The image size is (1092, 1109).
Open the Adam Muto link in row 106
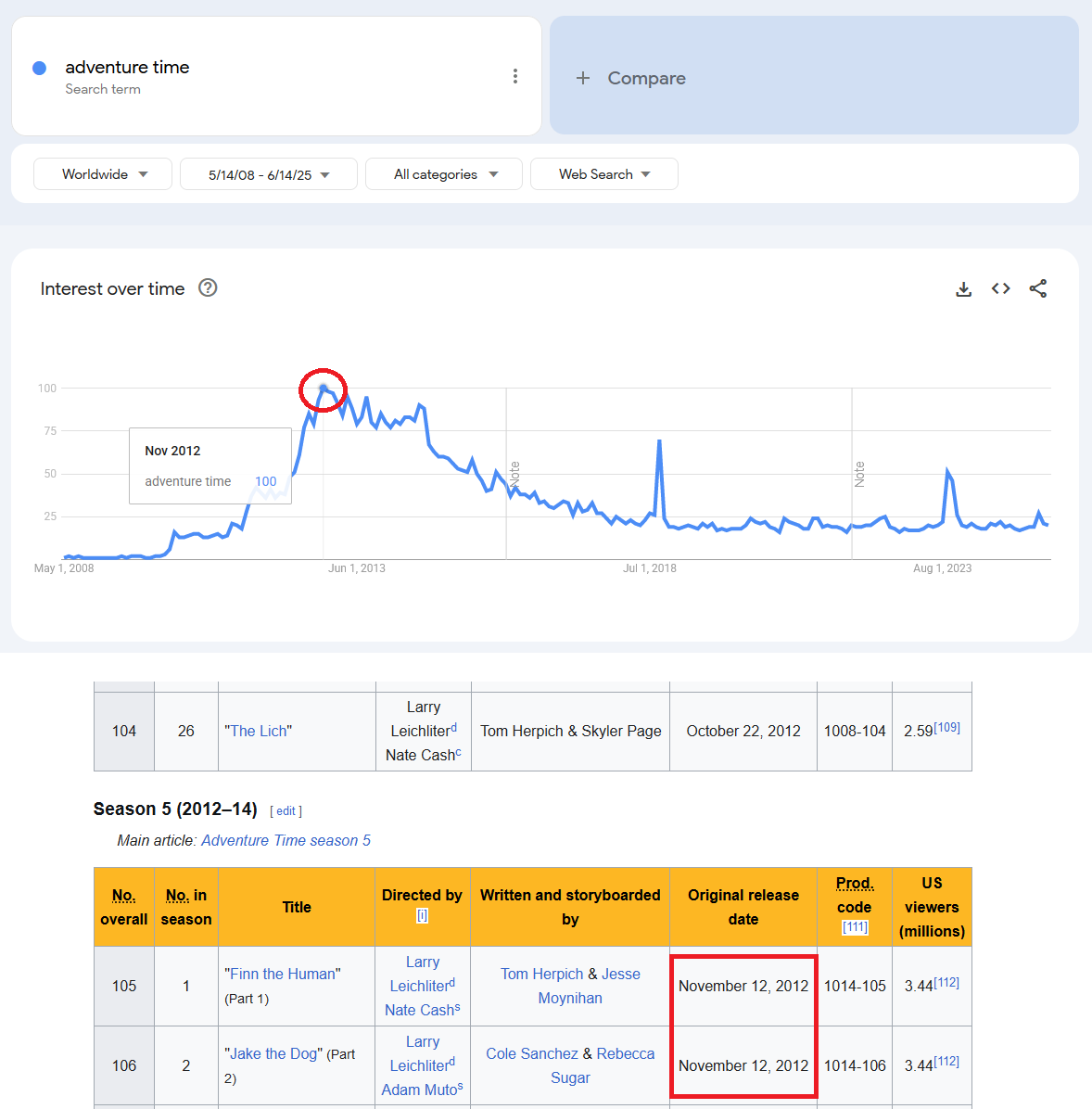(x=419, y=1090)
